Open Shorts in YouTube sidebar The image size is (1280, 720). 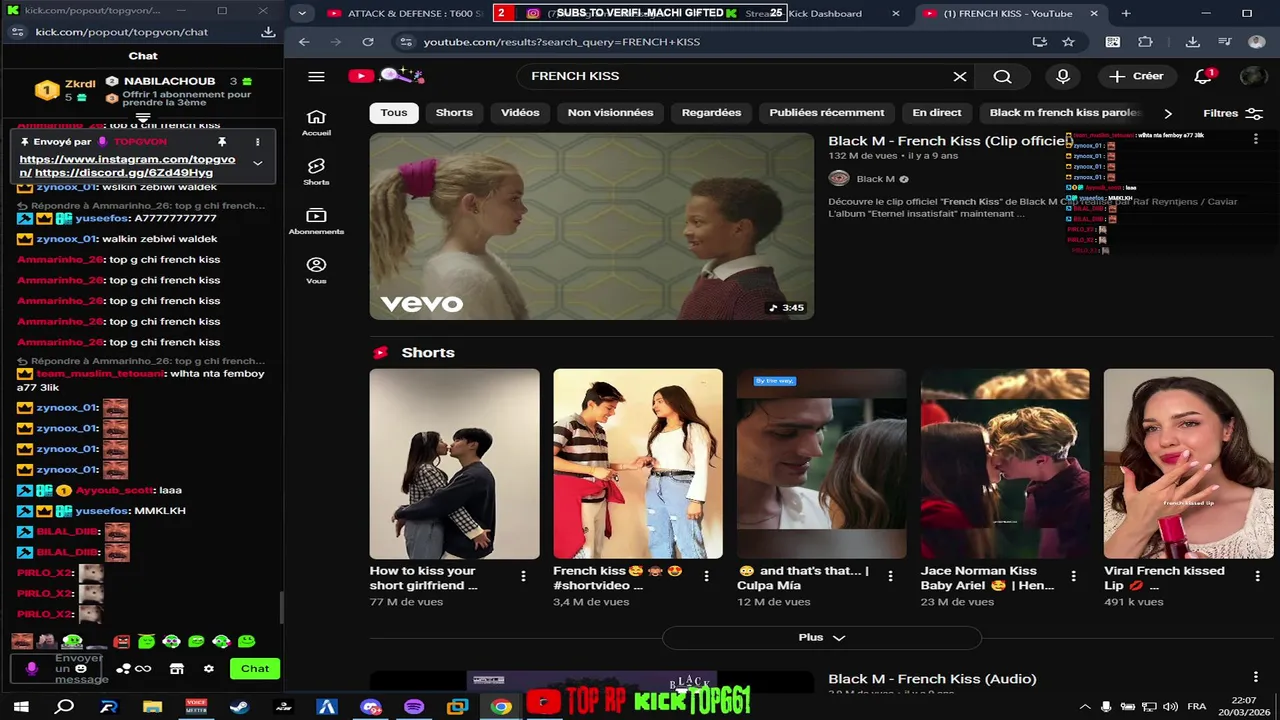[316, 172]
